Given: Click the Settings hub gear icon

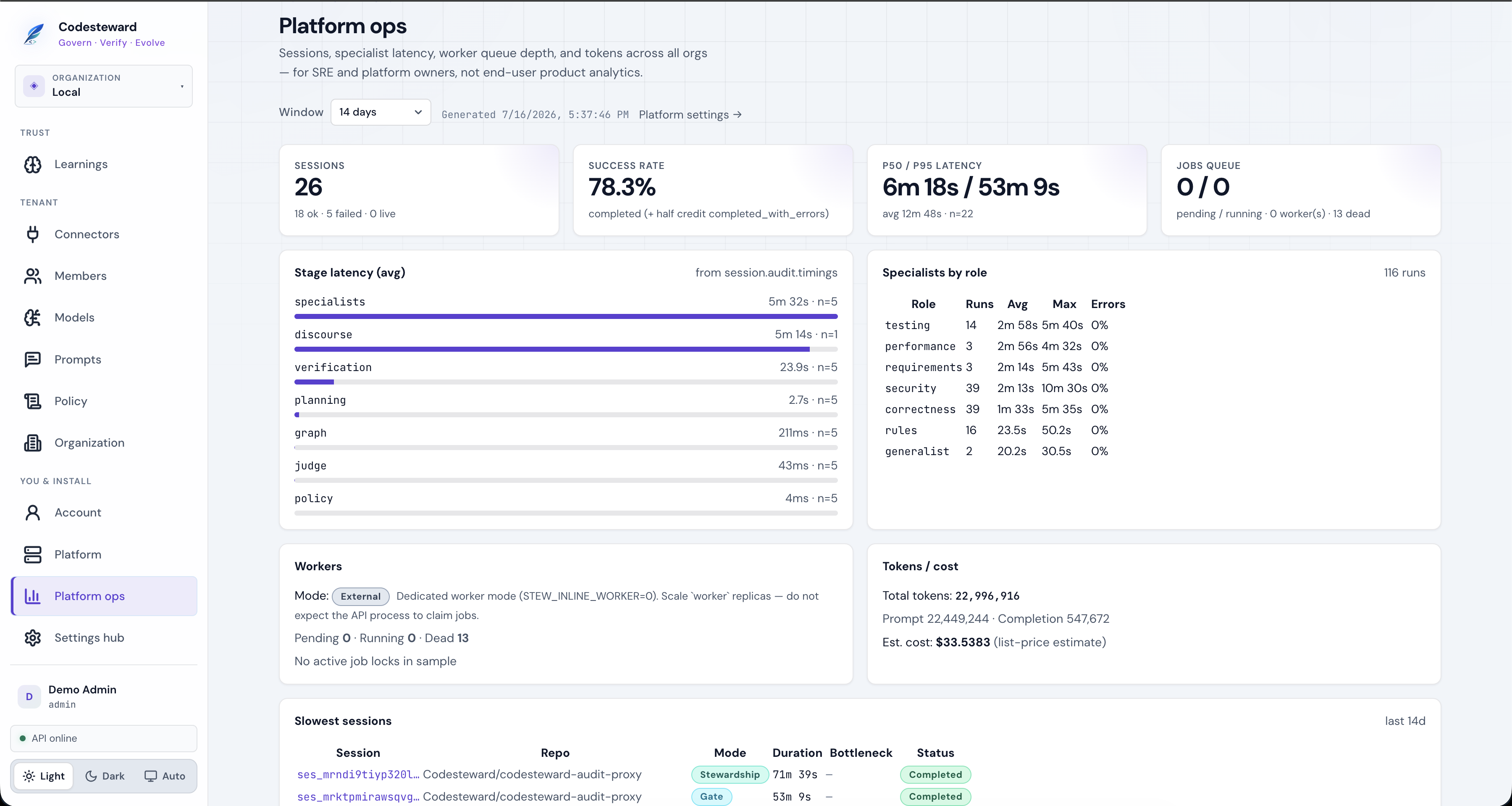Looking at the screenshot, I should point(33,638).
